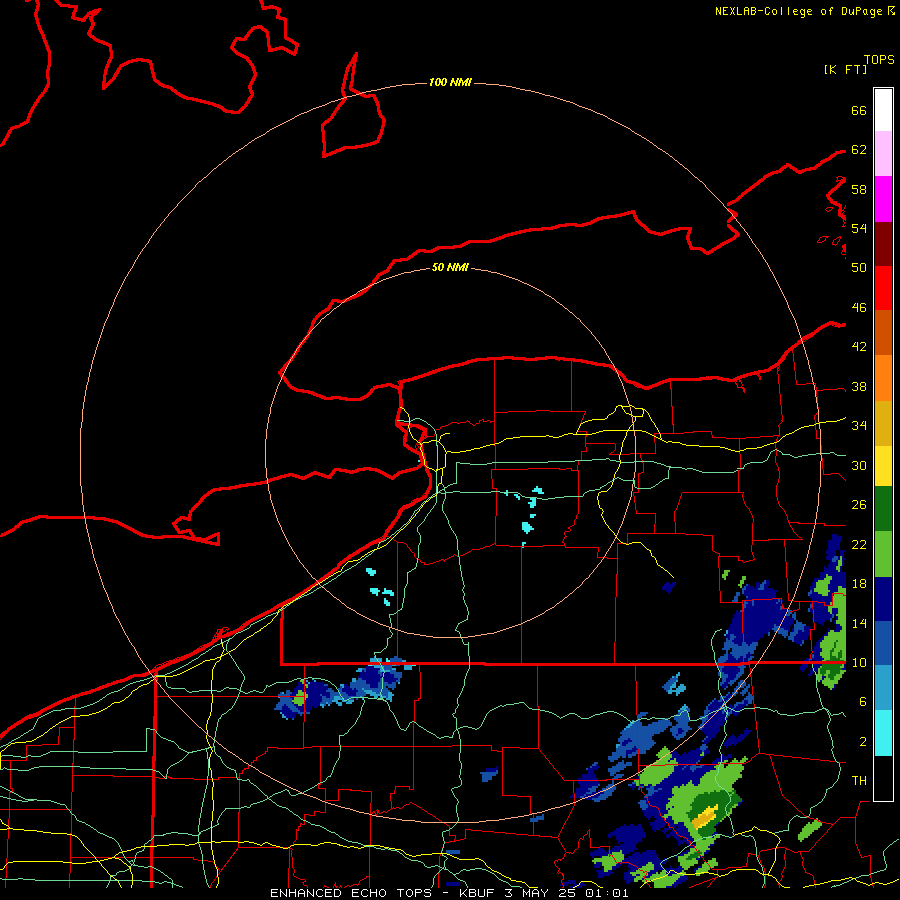Select the navy blue legend swatch
Screen dimensions: 900x900
coord(883,599)
